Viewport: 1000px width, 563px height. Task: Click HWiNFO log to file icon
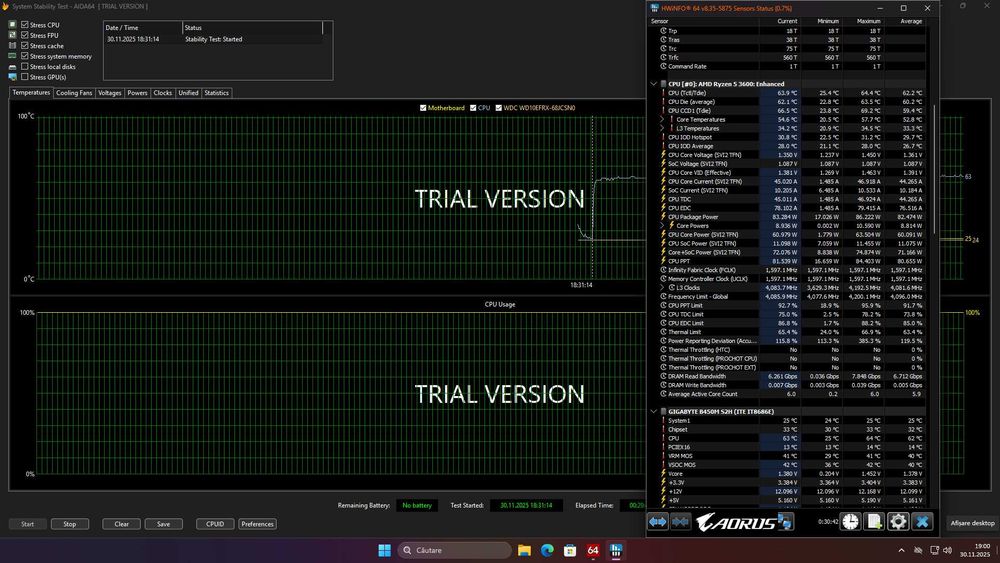coord(874,522)
